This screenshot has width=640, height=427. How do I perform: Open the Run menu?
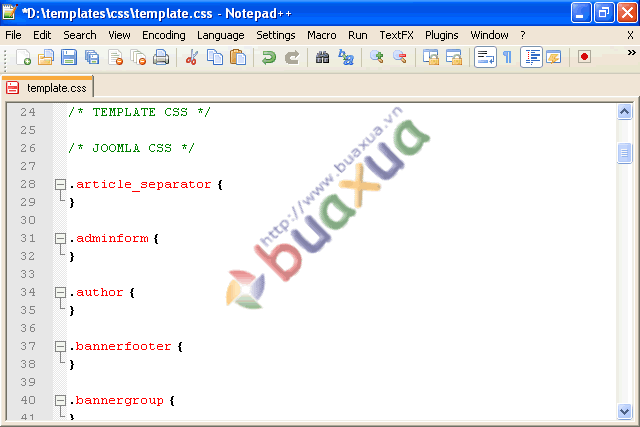[x=358, y=35]
